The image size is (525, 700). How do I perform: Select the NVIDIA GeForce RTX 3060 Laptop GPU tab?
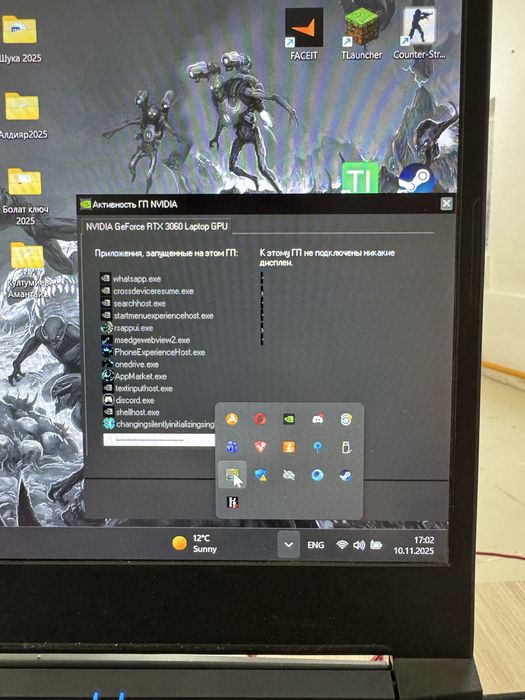click(157, 226)
